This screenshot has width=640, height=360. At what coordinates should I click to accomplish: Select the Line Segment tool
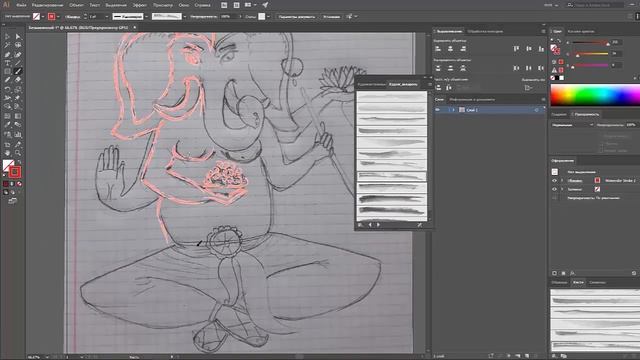[x=18, y=63]
